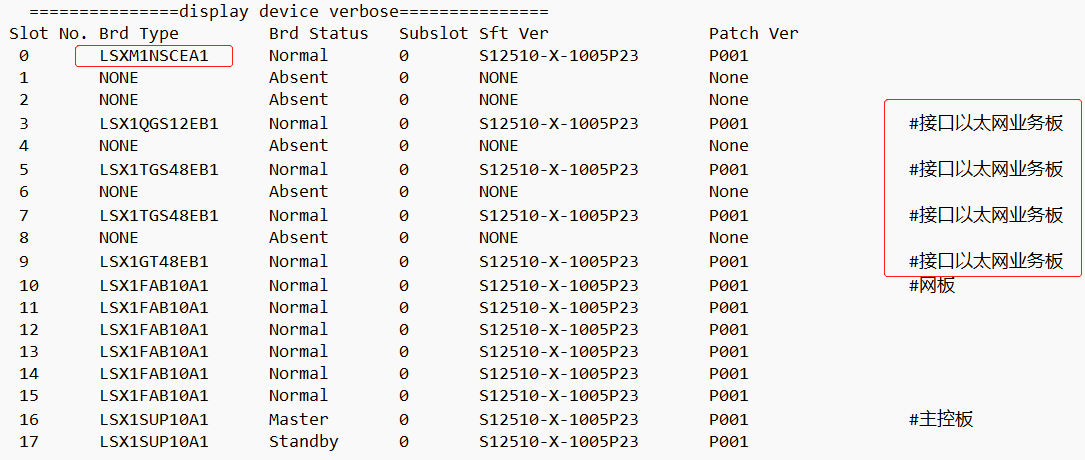Click the '#网板' annotation
Screen dimensions: 1085x460
click(931, 286)
